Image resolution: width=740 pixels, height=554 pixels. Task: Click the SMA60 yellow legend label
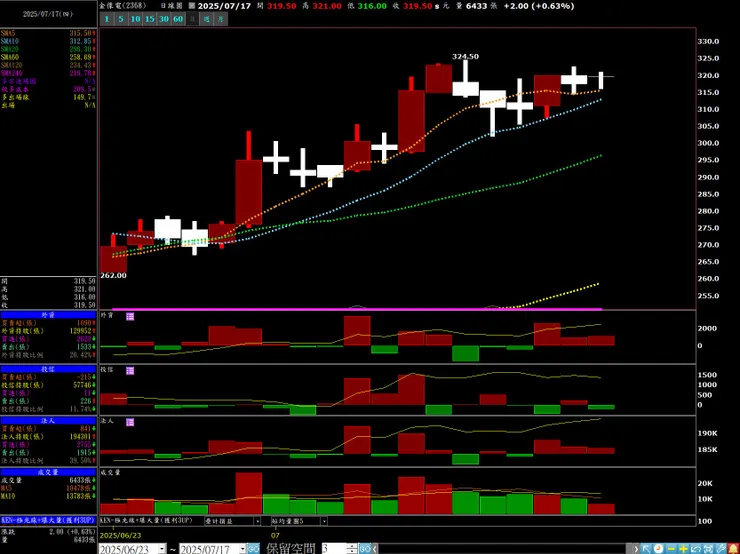click(9, 57)
